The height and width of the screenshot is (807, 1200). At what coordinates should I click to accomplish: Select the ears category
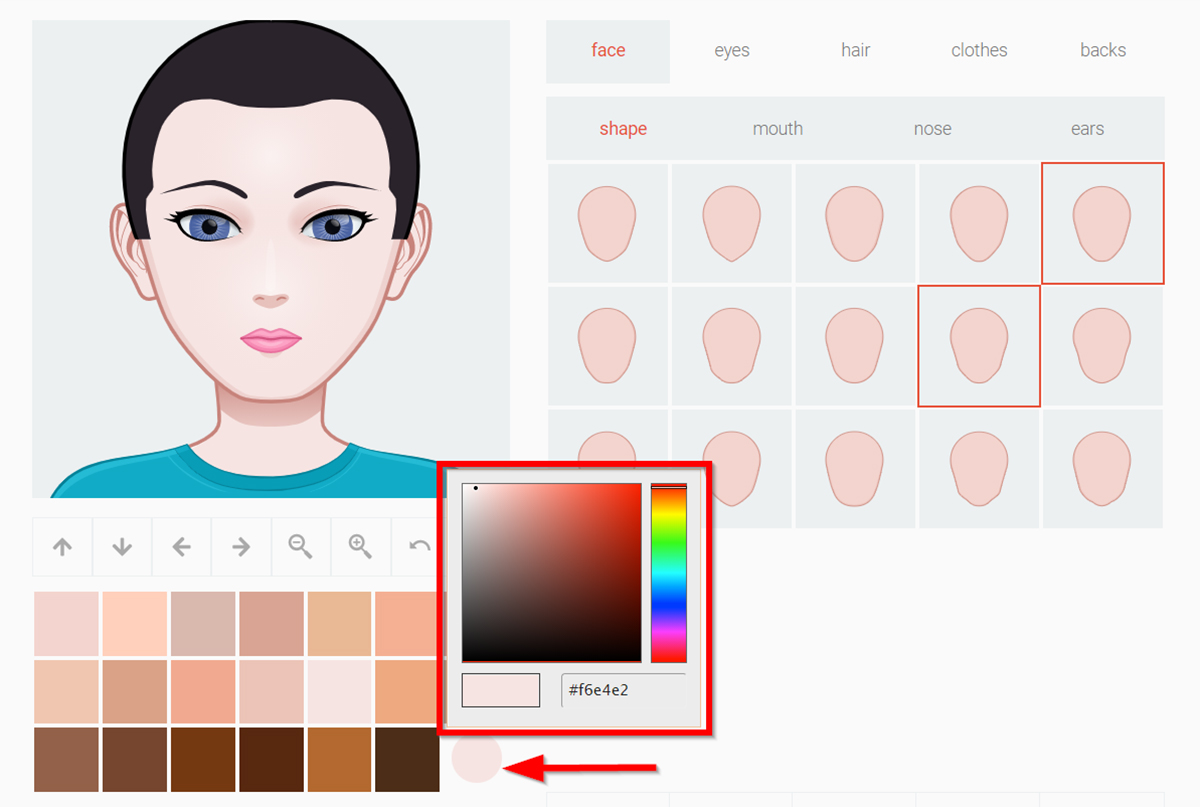pos(1087,128)
